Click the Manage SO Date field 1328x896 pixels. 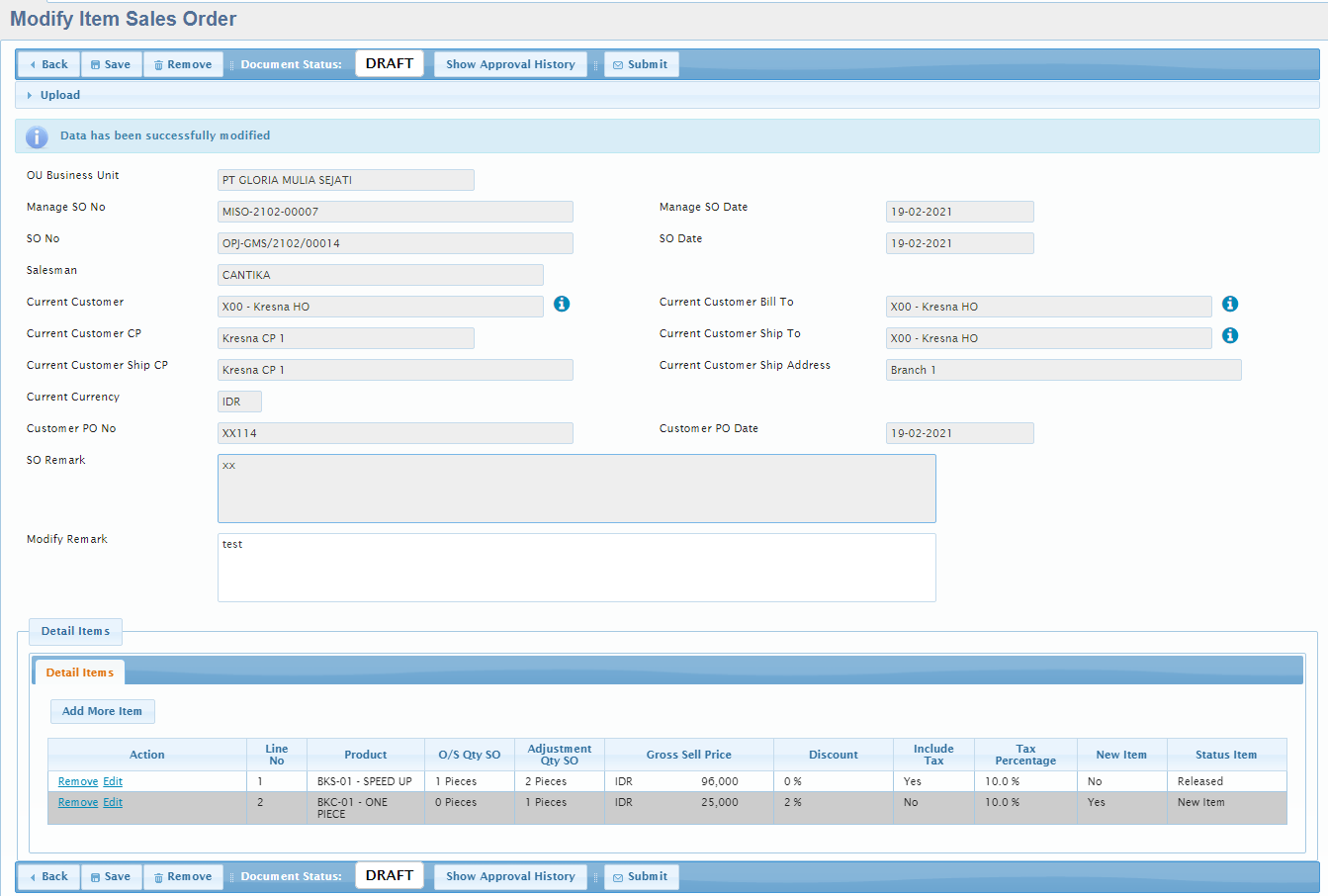coord(959,212)
